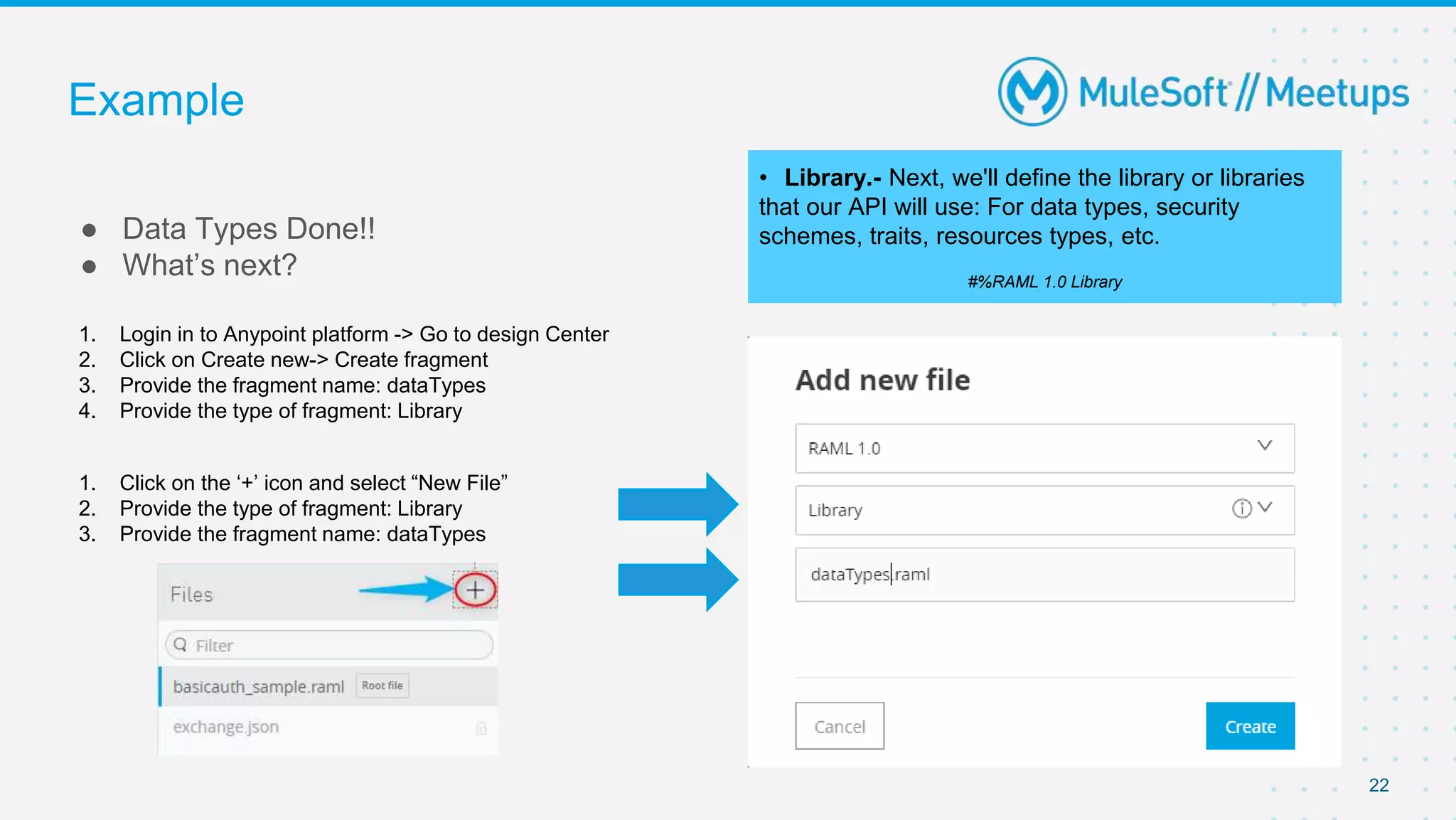Click the dataTypes.raml file name field
This screenshot has height=820, width=1456.
pos(1044,575)
